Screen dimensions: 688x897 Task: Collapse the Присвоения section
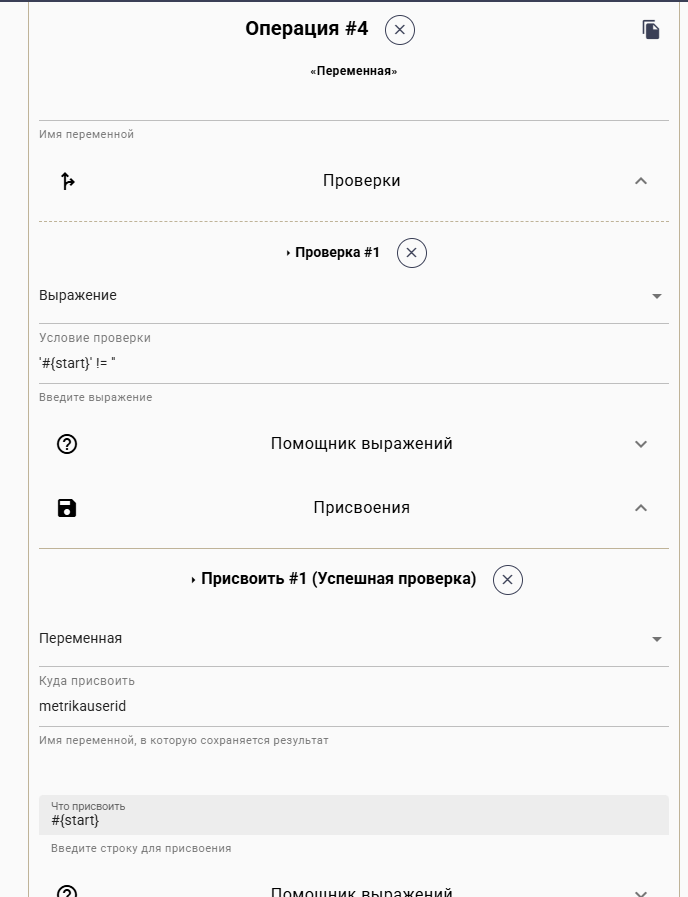coord(641,507)
